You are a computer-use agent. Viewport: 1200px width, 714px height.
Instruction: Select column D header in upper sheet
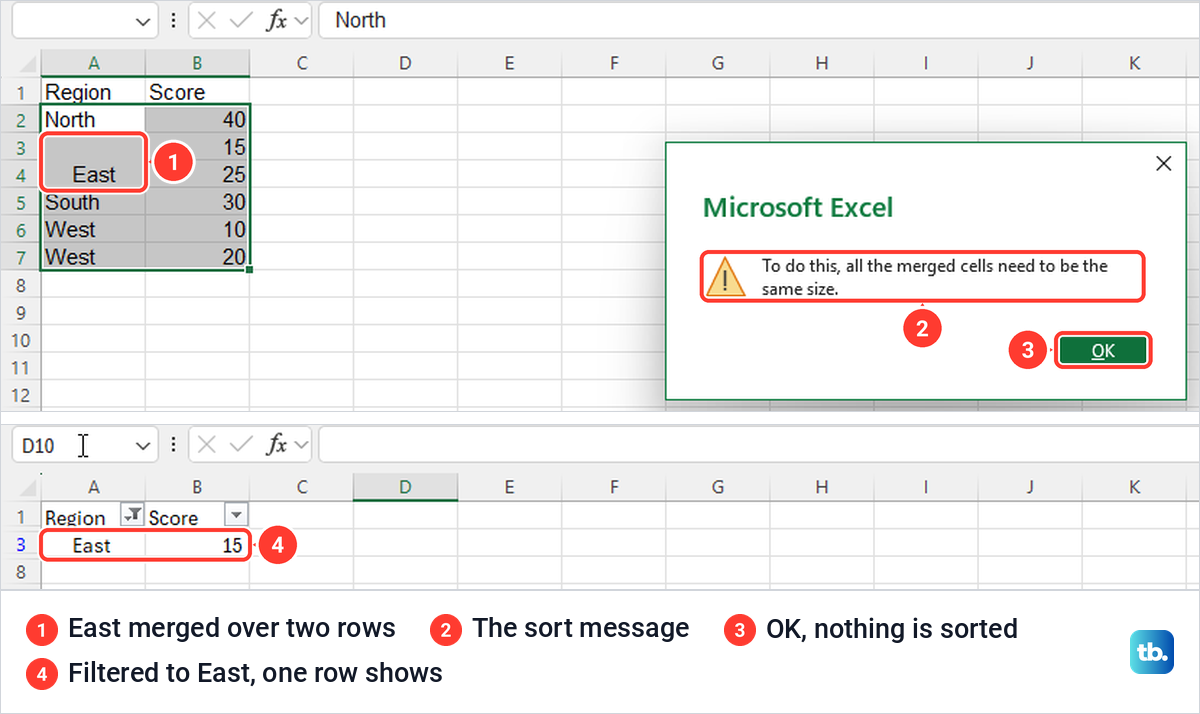click(x=405, y=63)
